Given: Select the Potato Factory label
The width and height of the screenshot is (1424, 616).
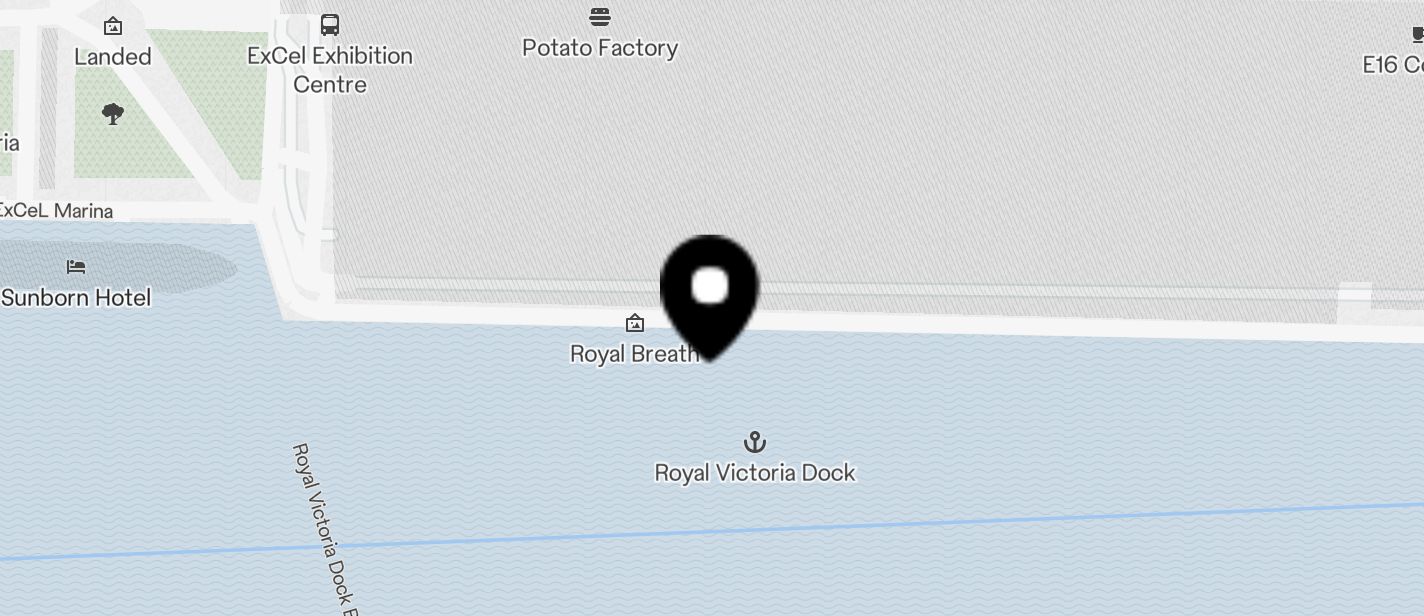Looking at the screenshot, I should pyautogui.click(x=600, y=48).
